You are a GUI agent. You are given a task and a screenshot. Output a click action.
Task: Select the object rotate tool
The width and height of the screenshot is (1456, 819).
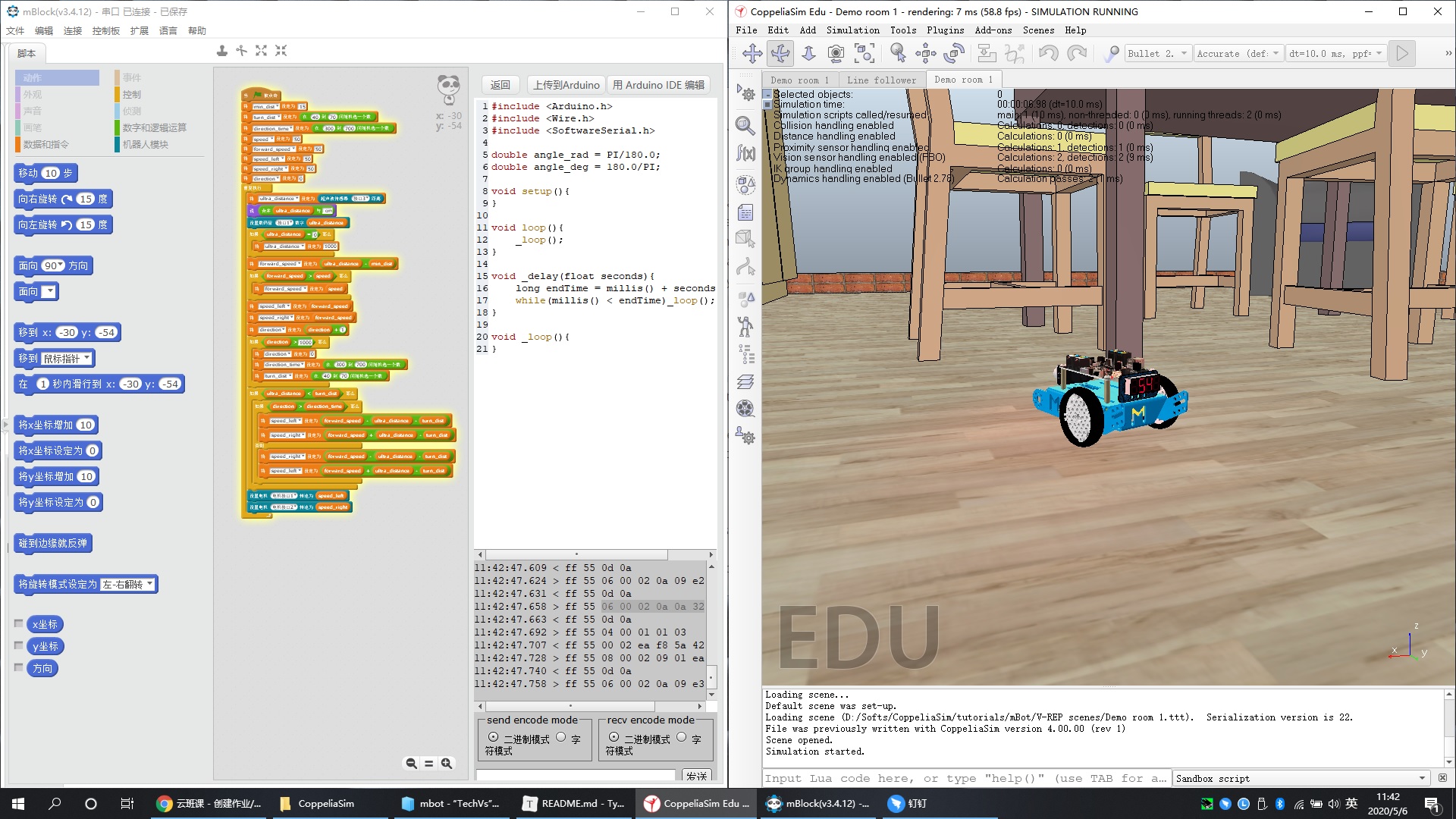tap(953, 53)
